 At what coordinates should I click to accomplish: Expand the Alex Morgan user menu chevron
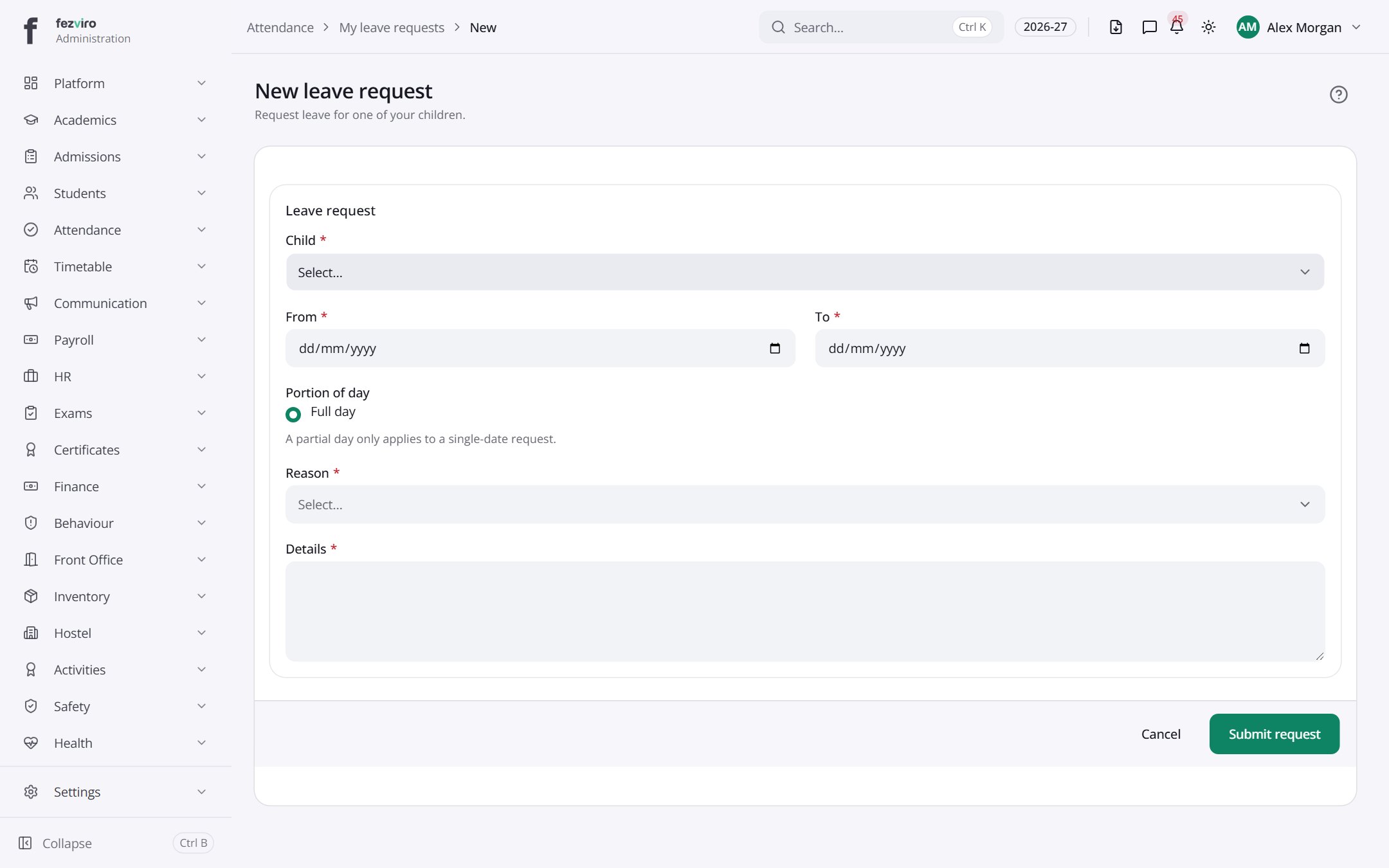pos(1356,27)
